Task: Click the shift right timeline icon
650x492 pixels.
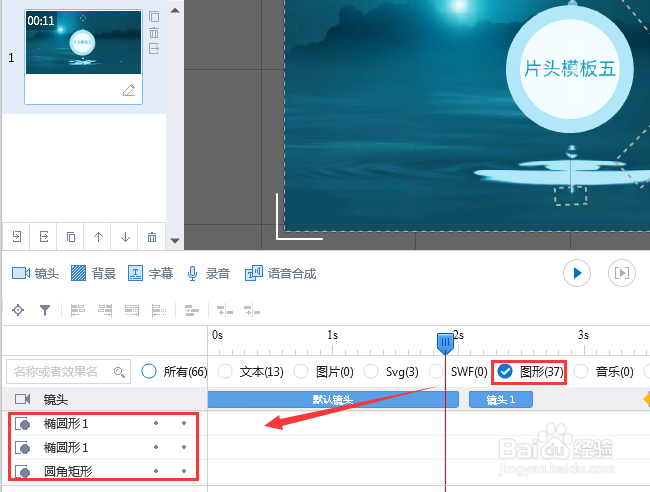Action: 252,310
